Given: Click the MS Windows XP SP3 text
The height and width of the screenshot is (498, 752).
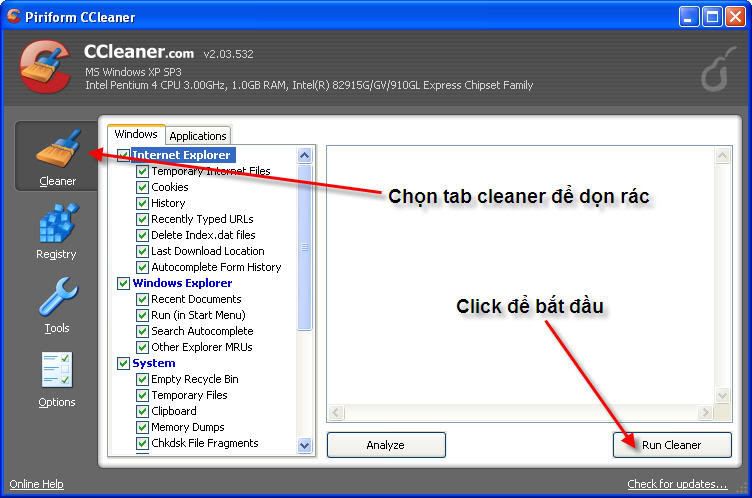Looking at the screenshot, I should (x=133, y=72).
